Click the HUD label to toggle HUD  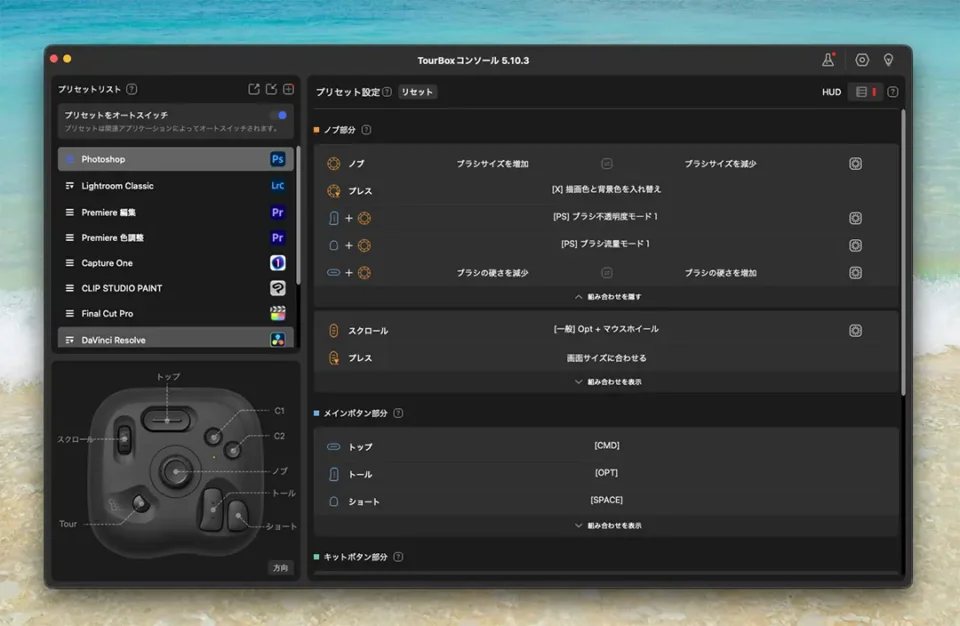[x=830, y=91]
